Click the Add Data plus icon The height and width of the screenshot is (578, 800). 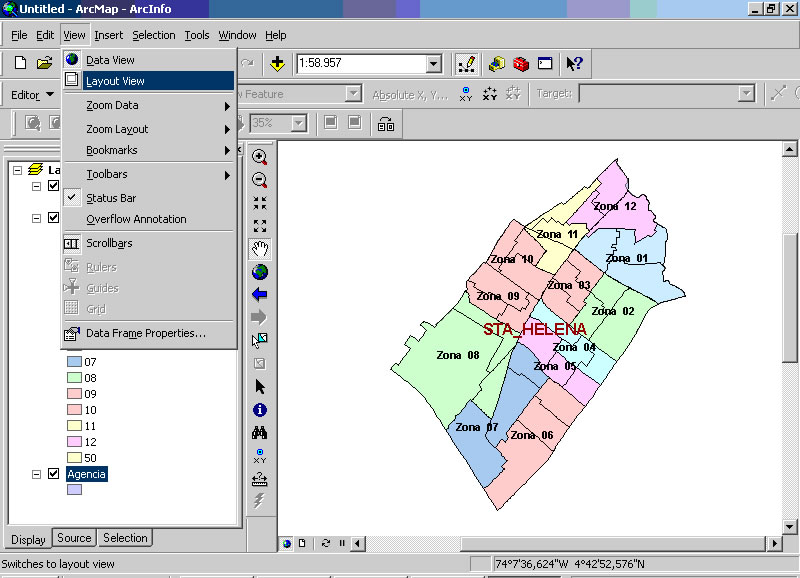[x=277, y=63]
